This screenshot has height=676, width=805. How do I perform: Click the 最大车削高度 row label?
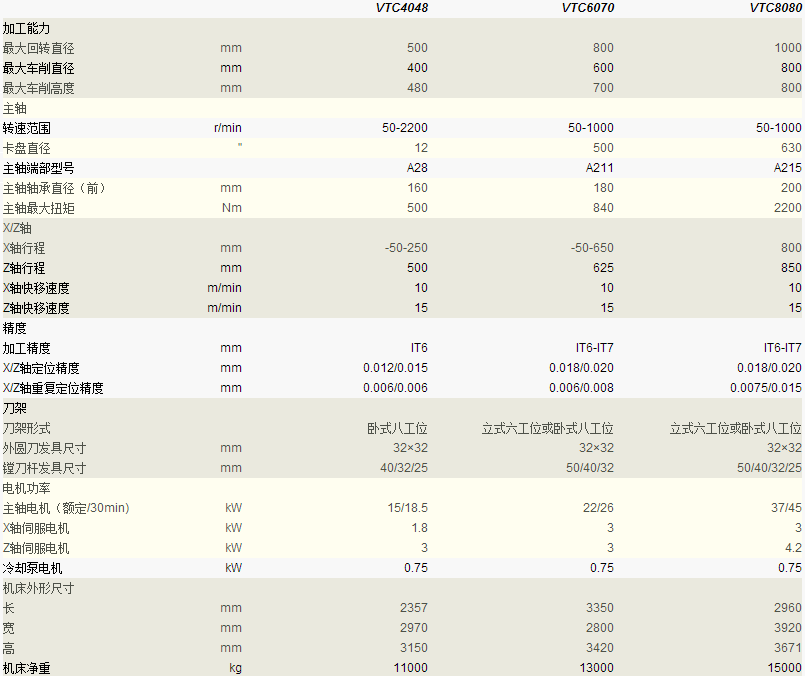[x=39, y=88]
